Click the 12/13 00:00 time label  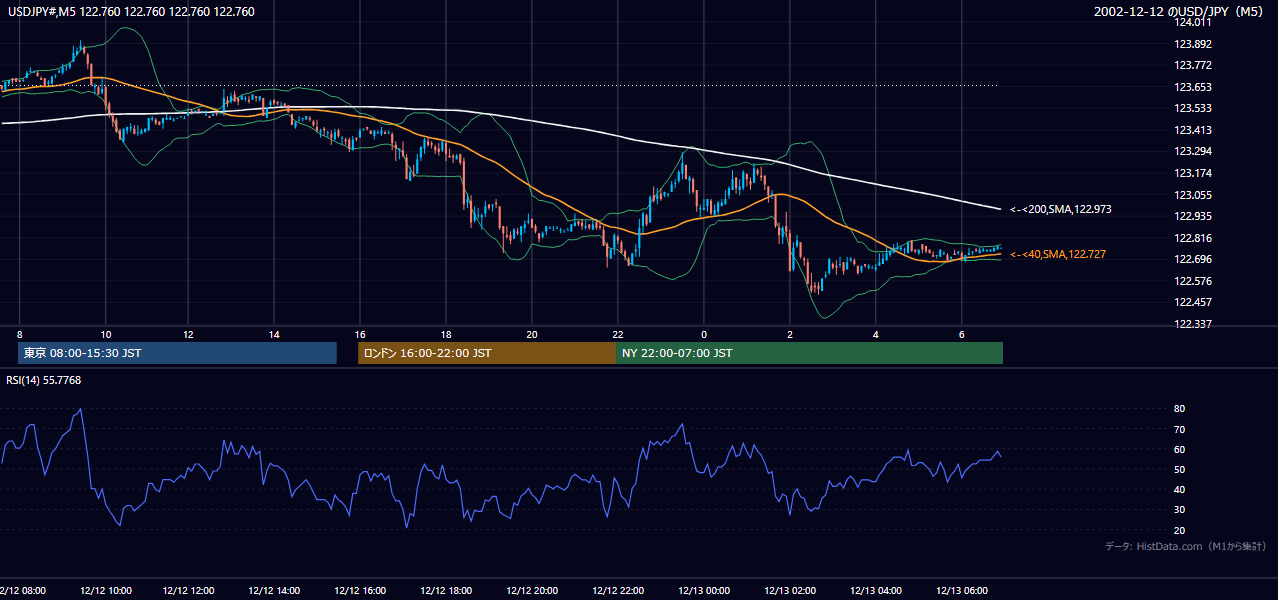706,590
